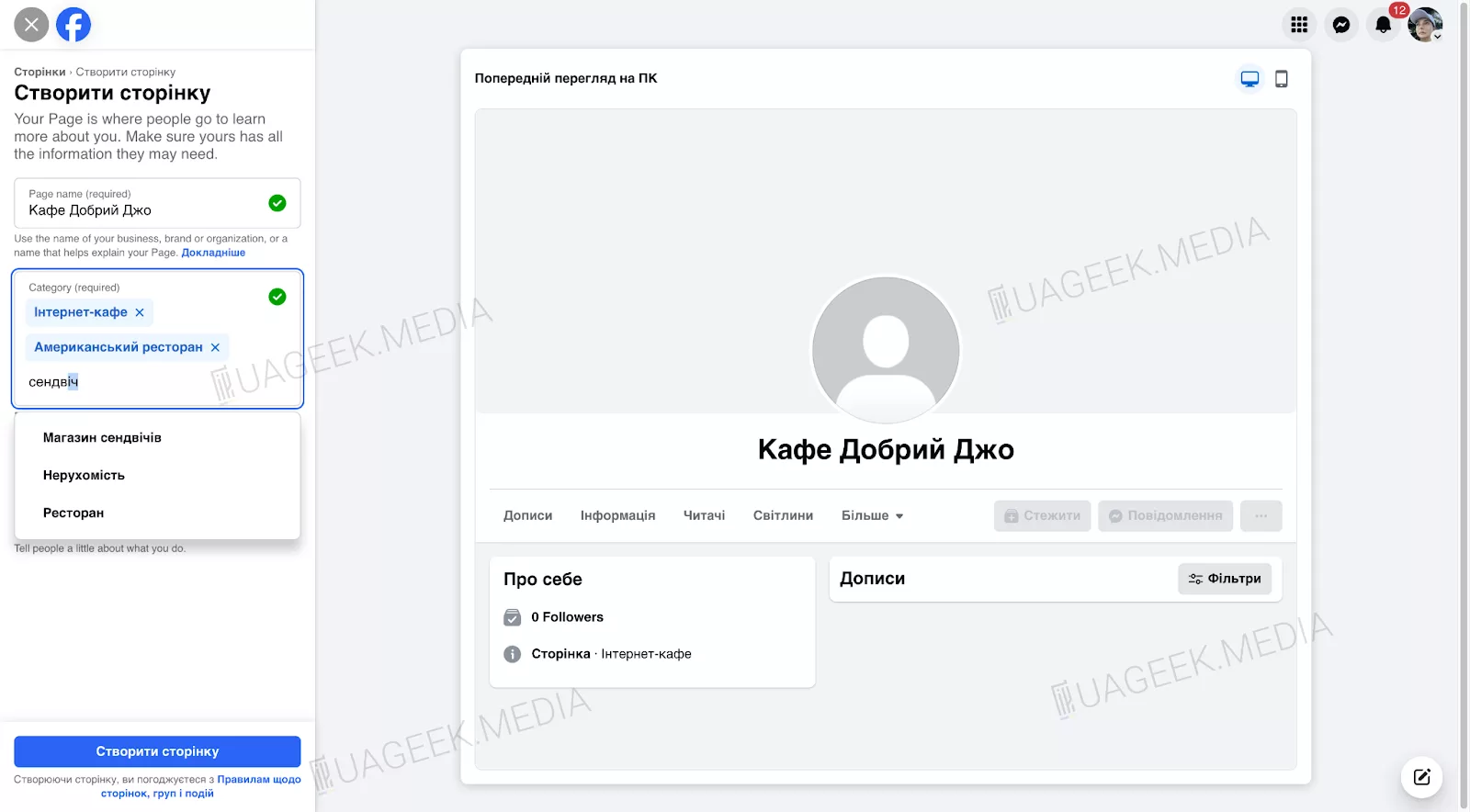1470x812 pixels.
Task: Switch to the Світлини tab
Action: pyautogui.click(x=783, y=516)
